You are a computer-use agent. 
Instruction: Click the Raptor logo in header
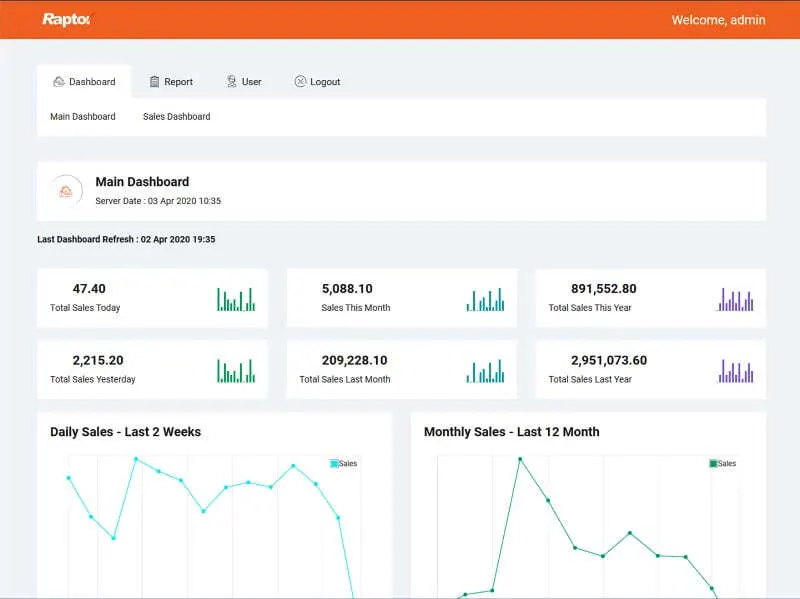click(66, 19)
